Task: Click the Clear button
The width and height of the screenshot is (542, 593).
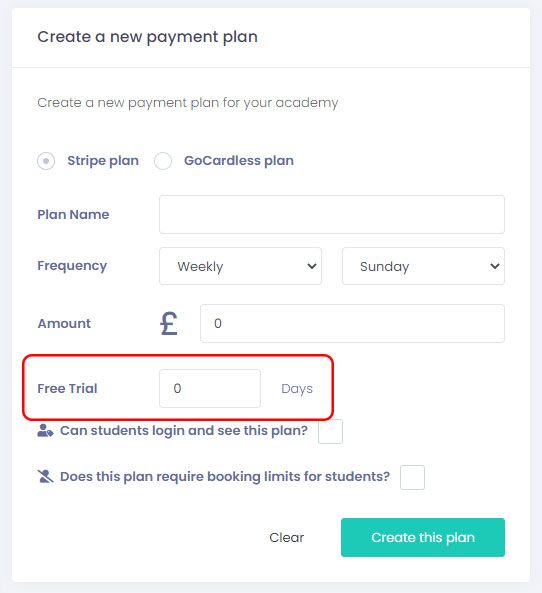Action: [x=286, y=537]
